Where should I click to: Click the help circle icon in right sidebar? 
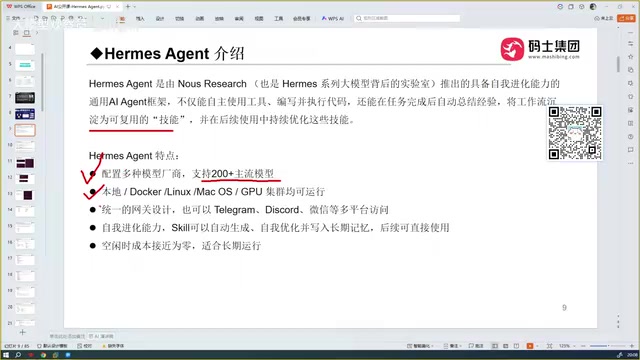click(x=631, y=136)
